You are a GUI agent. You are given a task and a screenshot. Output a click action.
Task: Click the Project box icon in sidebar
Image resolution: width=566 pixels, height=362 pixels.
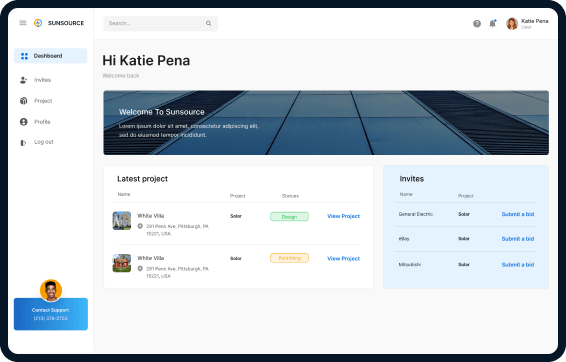click(x=23, y=101)
